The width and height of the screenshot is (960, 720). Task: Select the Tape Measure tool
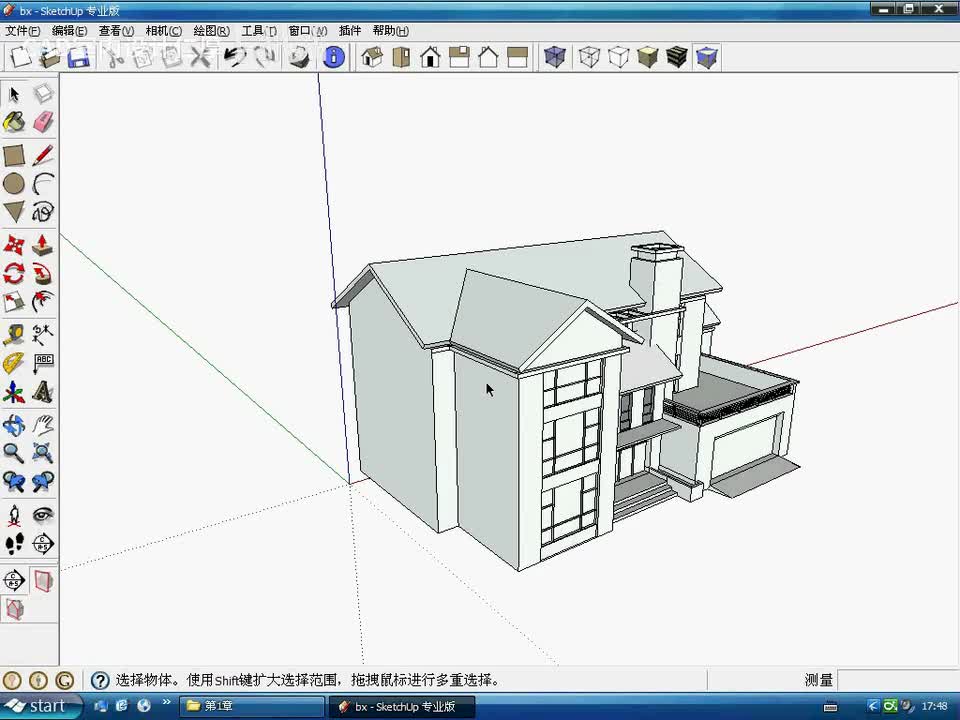14,334
